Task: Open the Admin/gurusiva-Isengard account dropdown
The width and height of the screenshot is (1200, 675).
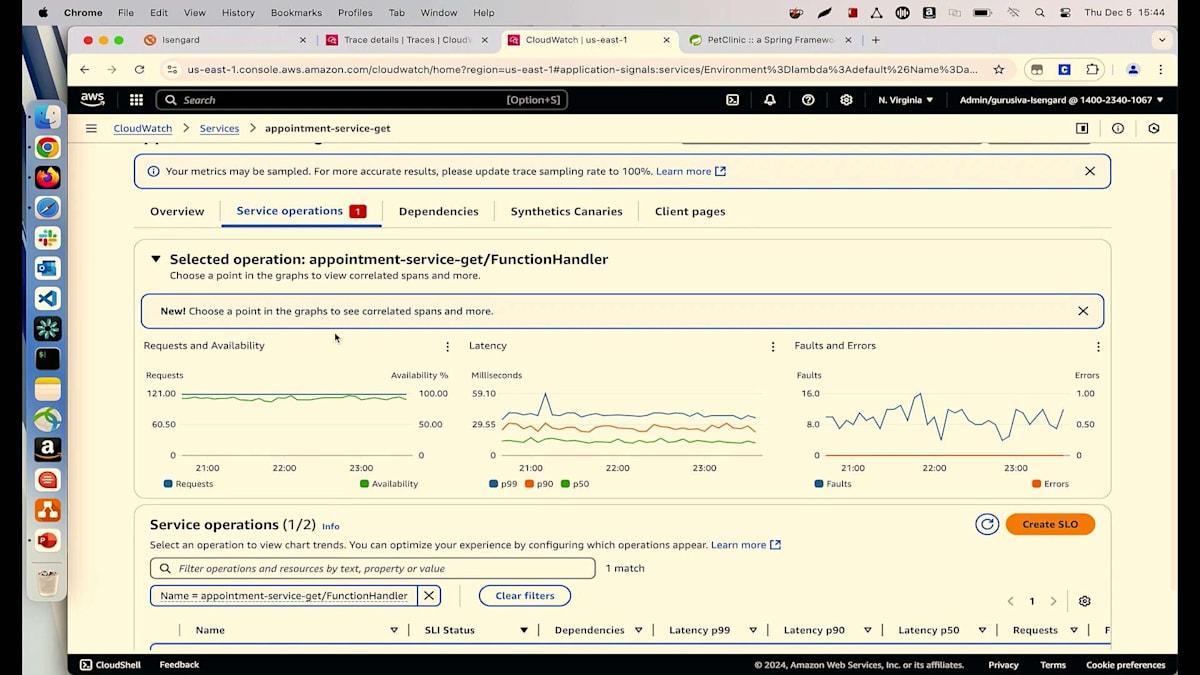Action: pyautogui.click(x=1061, y=100)
